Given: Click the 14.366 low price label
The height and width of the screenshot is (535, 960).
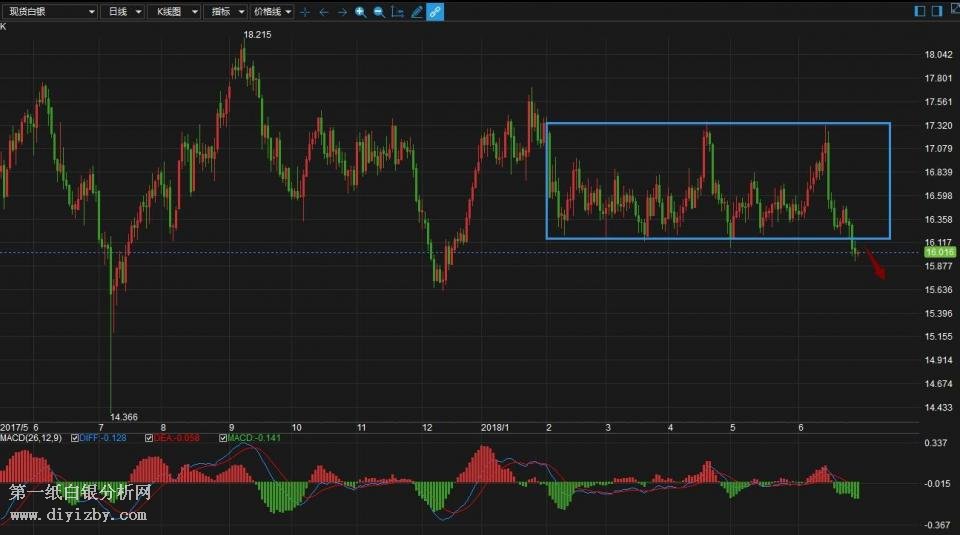Looking at the screenshot, I should 124,417.
